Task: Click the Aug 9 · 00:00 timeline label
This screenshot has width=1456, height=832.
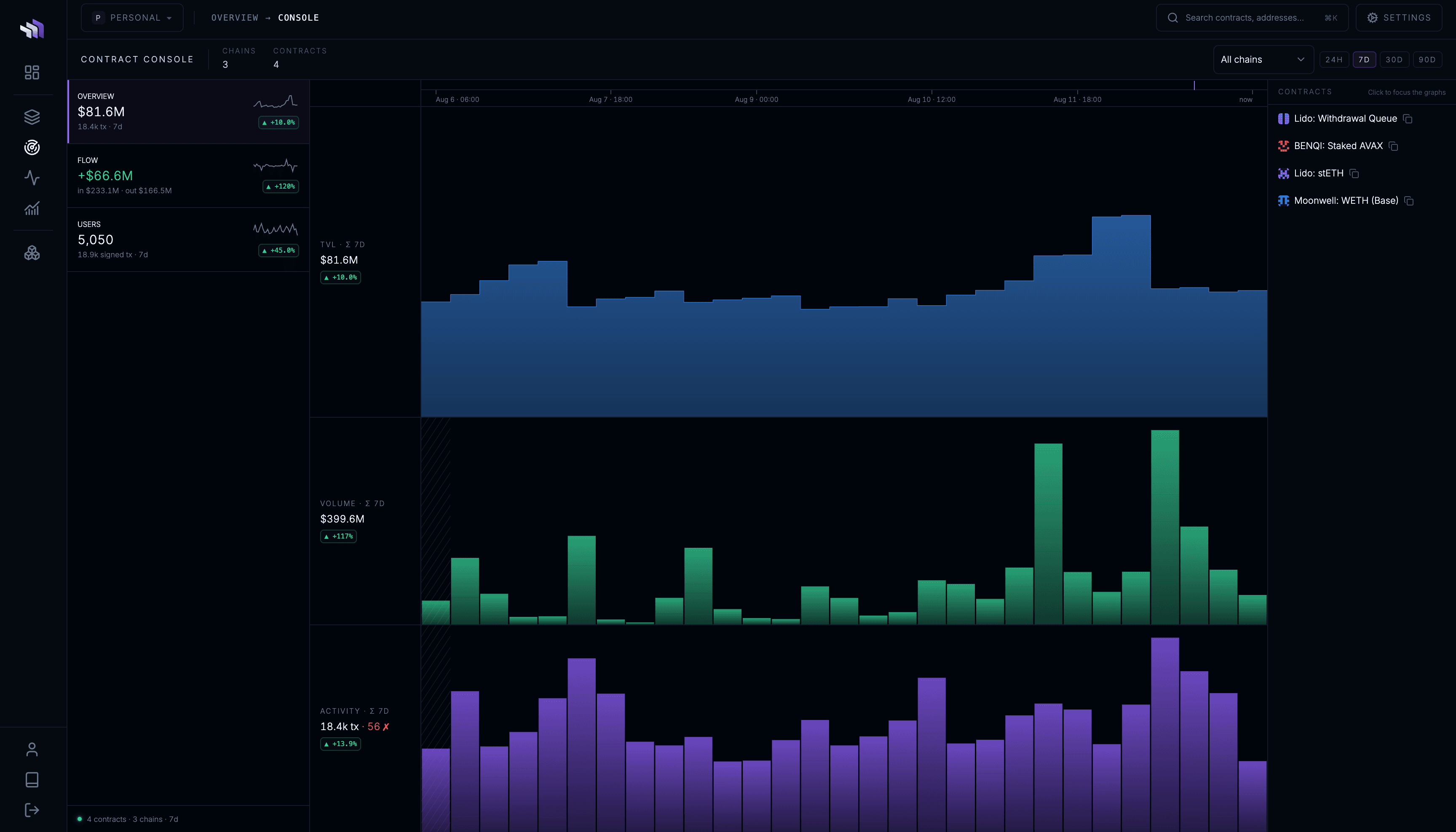Action: point(756,99)
